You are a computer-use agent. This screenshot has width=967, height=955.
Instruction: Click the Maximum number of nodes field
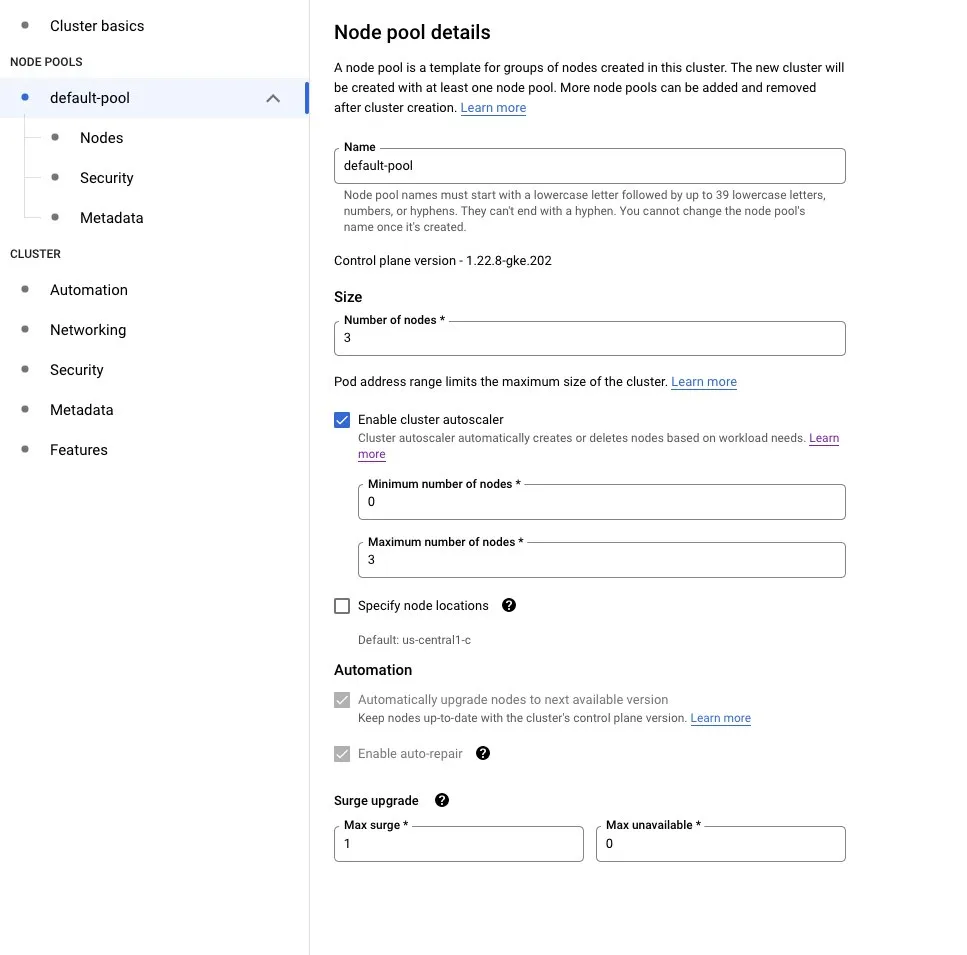602,560
